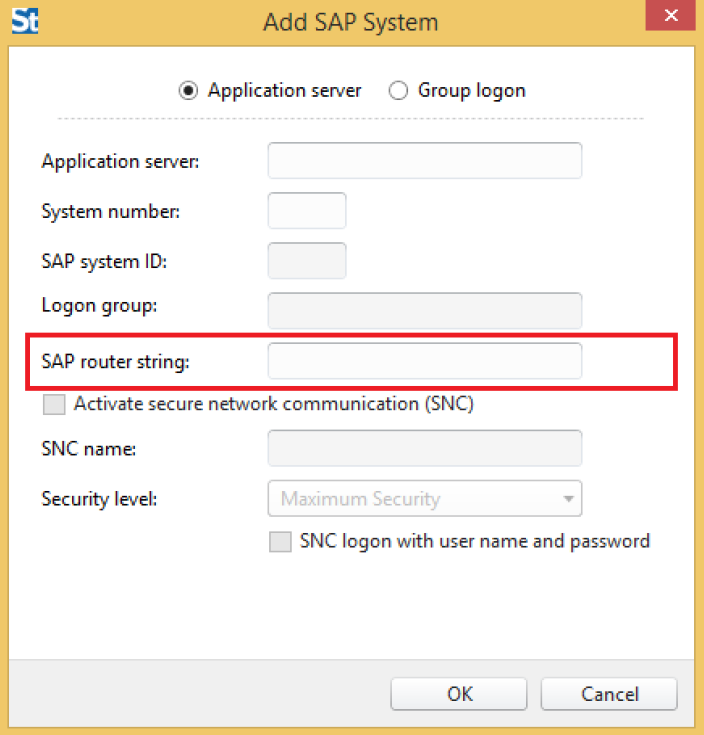Focus the Application server text field
This screenshot has height=735, width=704.
point(425,161)
